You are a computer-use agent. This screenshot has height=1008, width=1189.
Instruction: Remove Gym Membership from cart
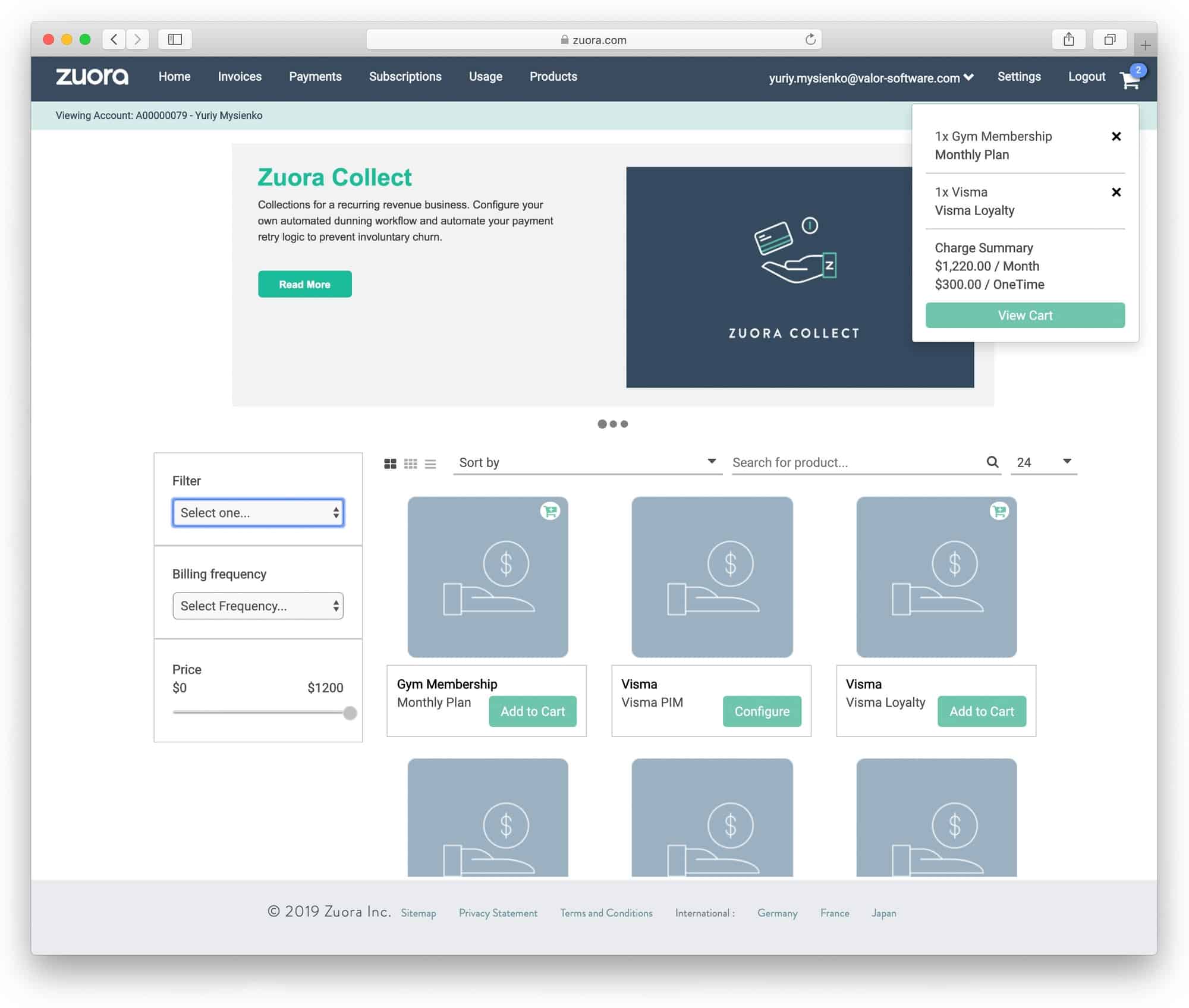tap(1116, 137)
